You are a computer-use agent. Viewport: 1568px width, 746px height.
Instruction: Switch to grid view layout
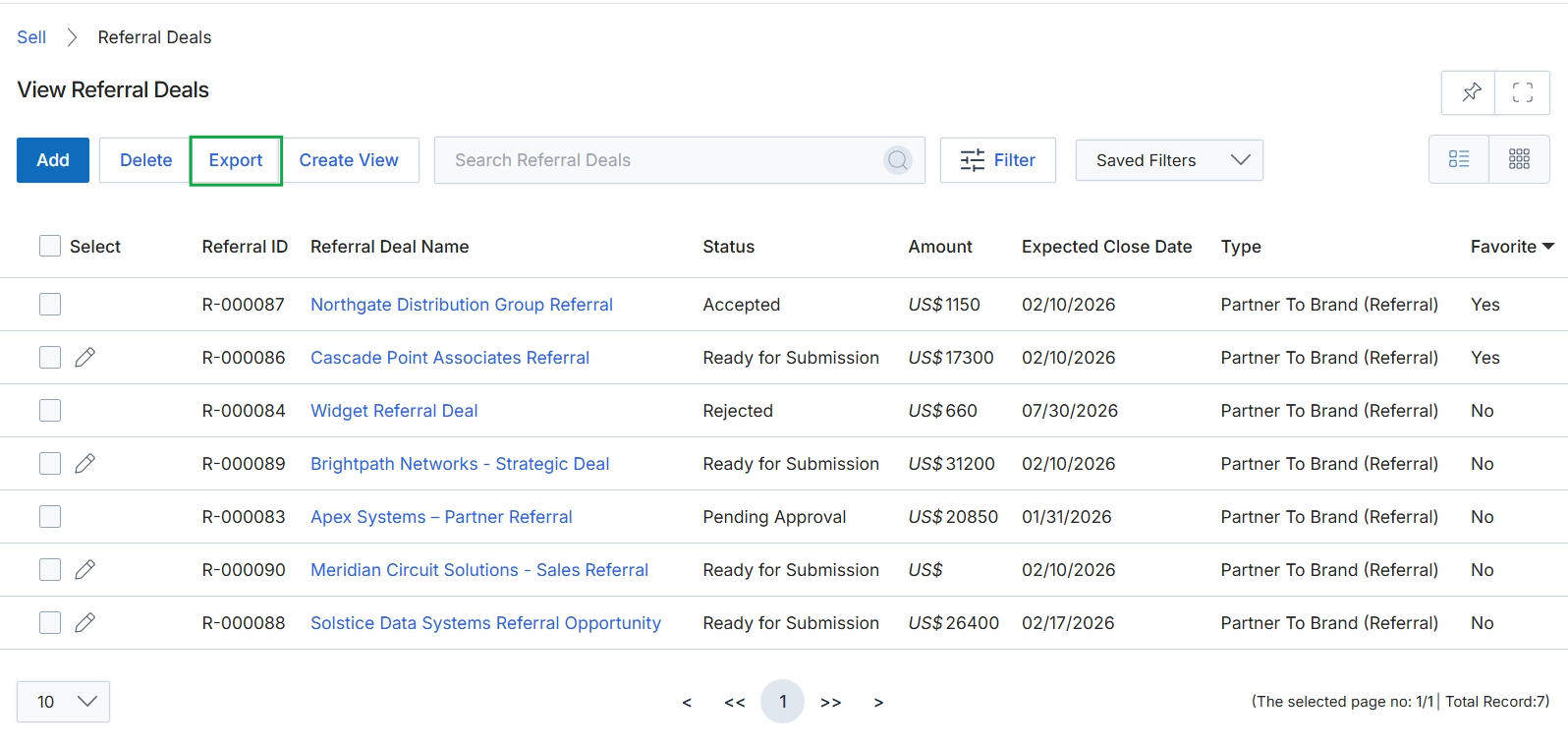(x=1519, y=159)
